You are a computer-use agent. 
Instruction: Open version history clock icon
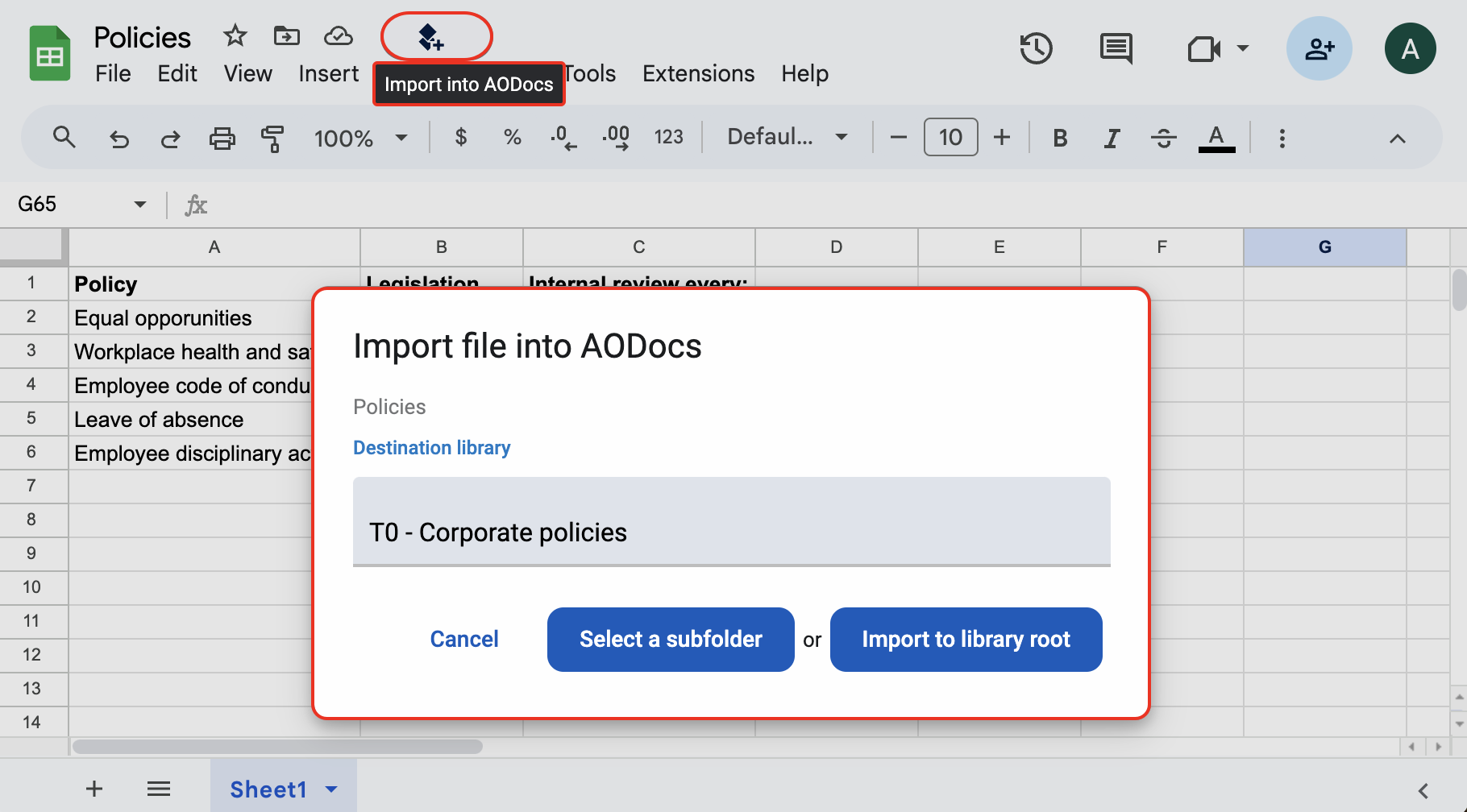click(x=1036, y=49)
